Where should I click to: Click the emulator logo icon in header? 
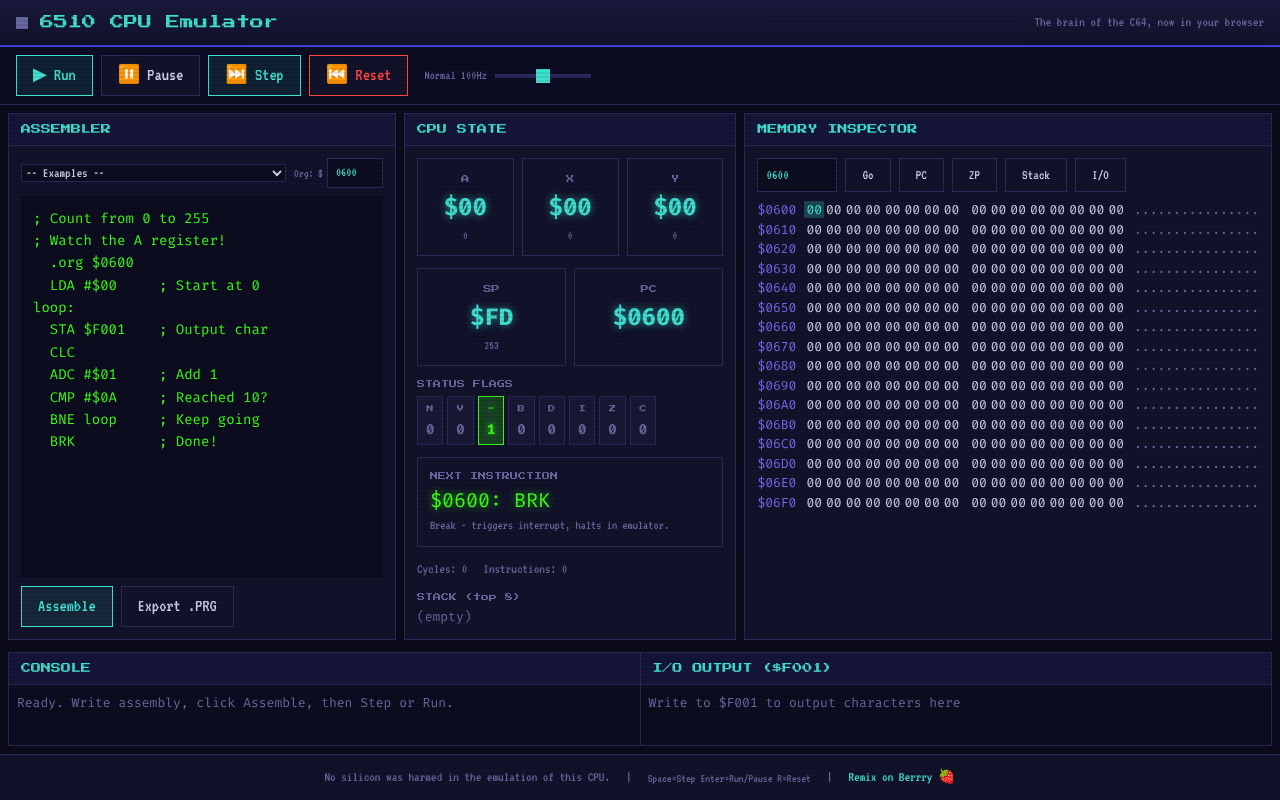pyautogui.click(x=22, y=22)
